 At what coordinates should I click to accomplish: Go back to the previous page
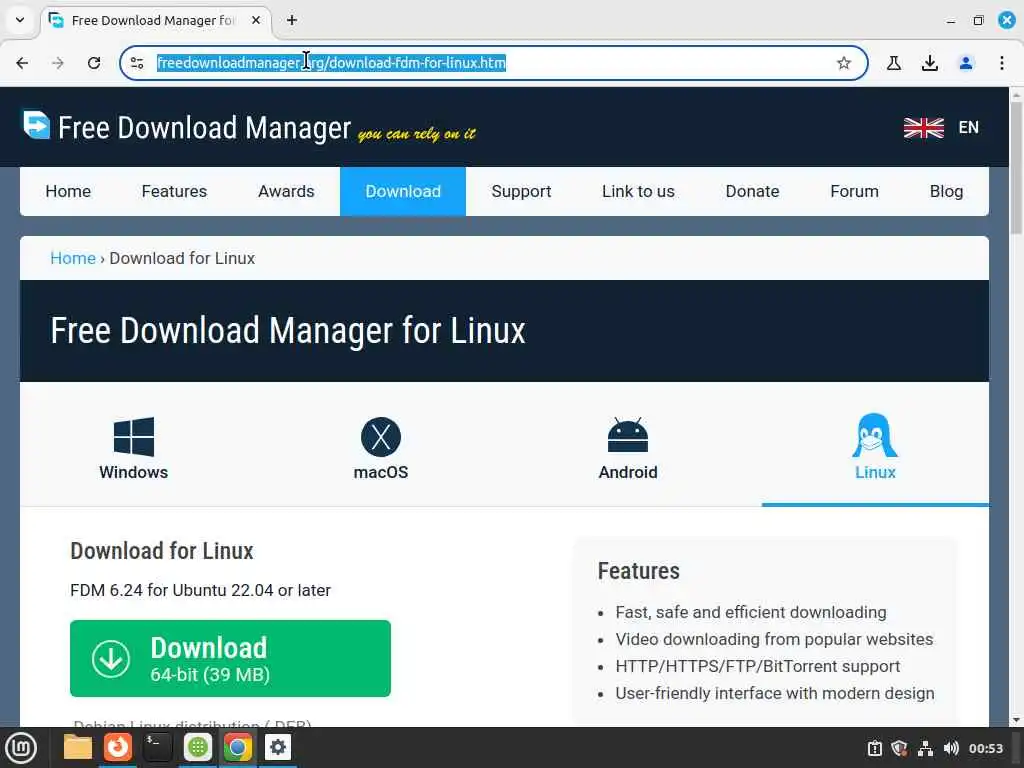pyautogui.click(x=22, y=63)
